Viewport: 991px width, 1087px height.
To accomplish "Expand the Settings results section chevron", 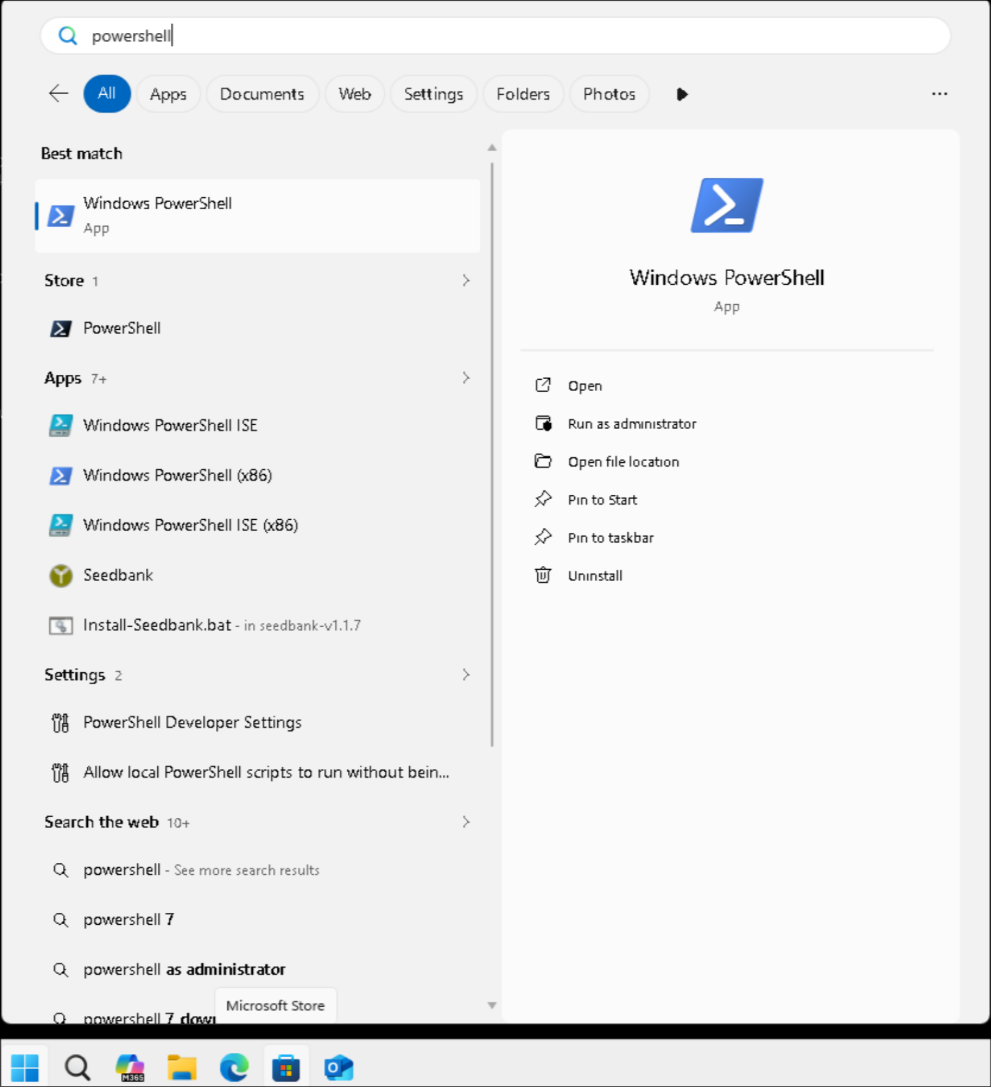I will tap(466, 675).
